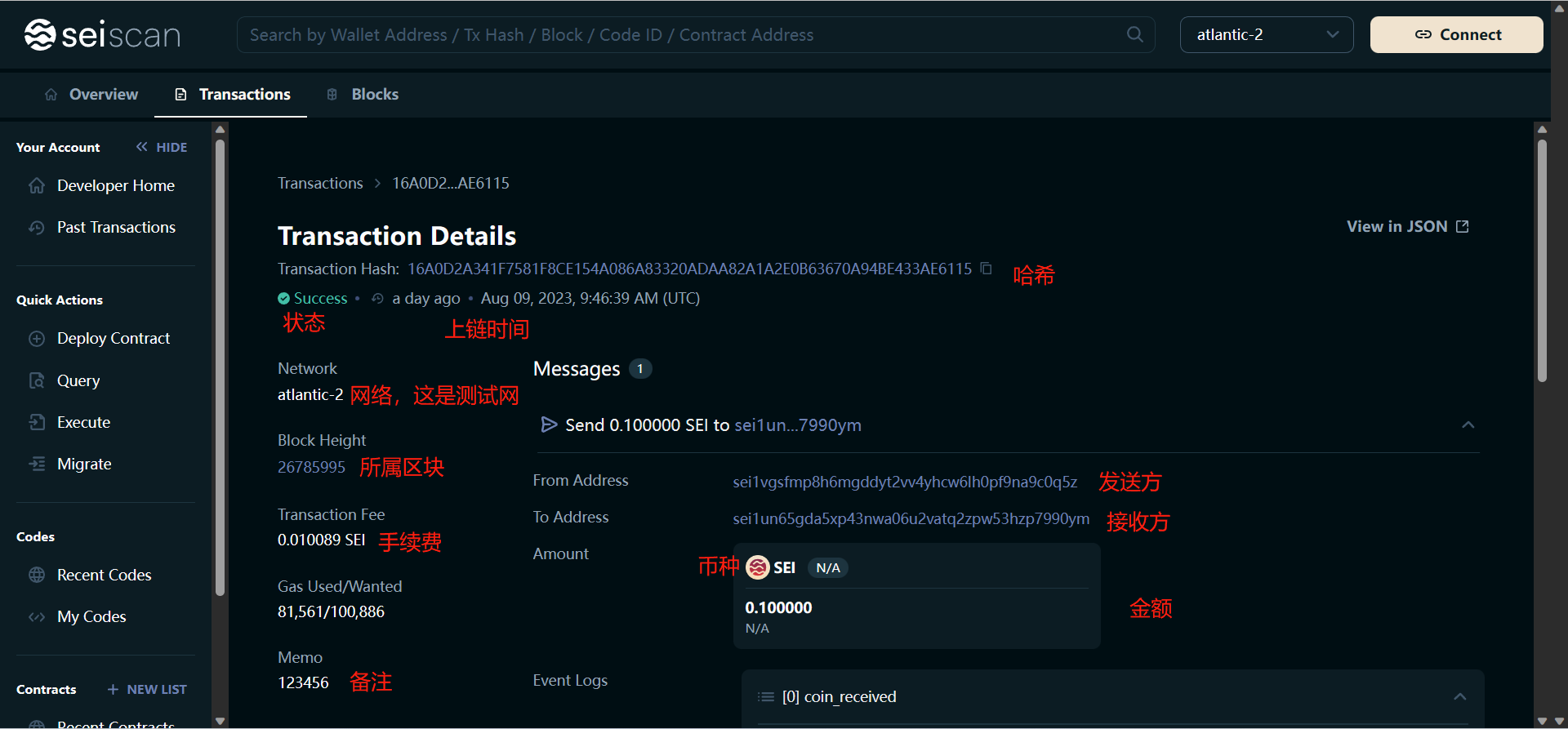Open block height 26785995 link
The image size is (1568, 729).
311,467
